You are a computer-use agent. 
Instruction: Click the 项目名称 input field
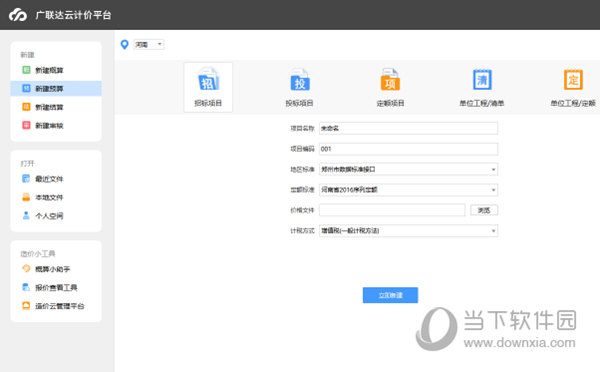[409, 128]
